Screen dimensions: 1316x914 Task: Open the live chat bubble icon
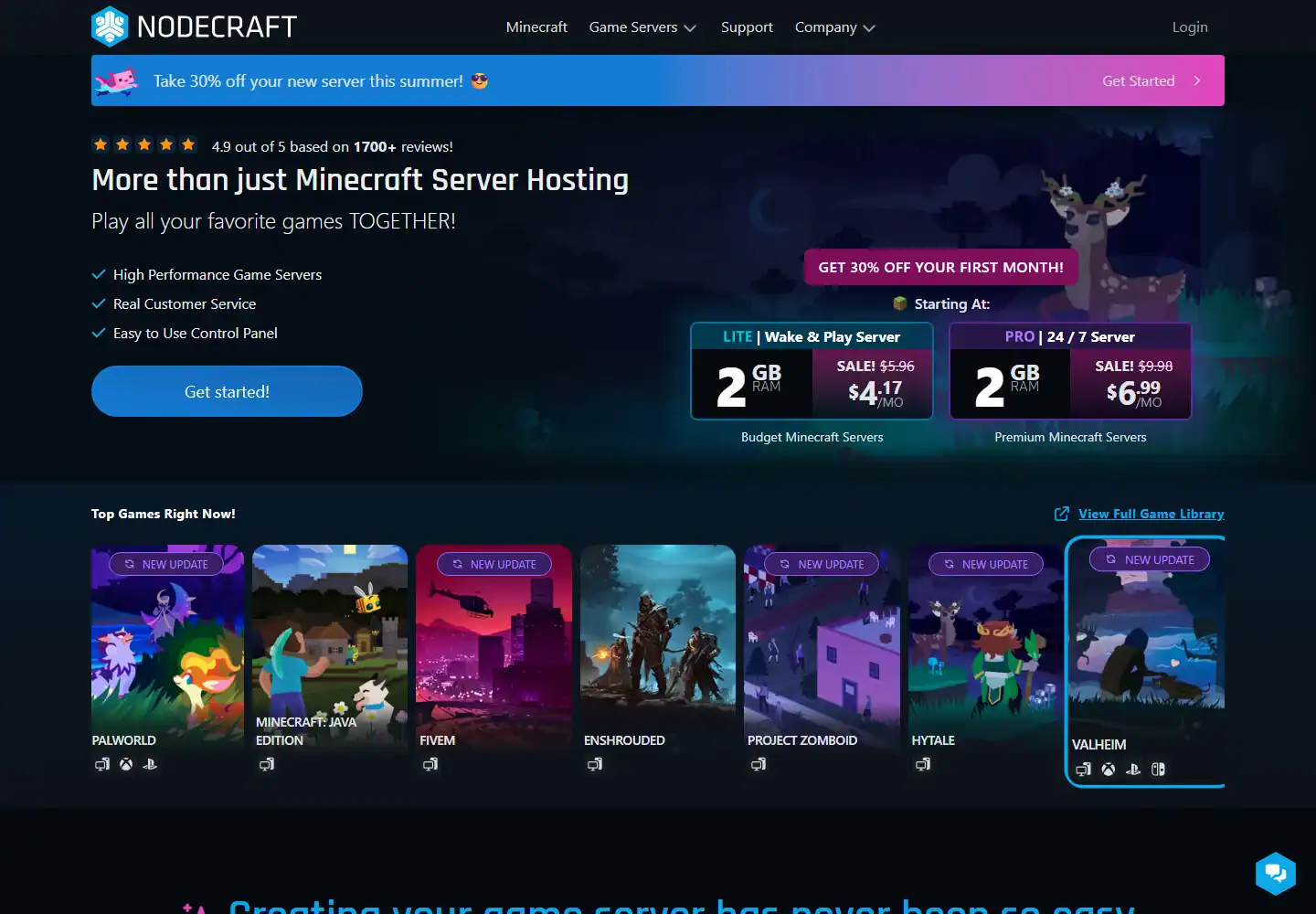pos(1276,874)
